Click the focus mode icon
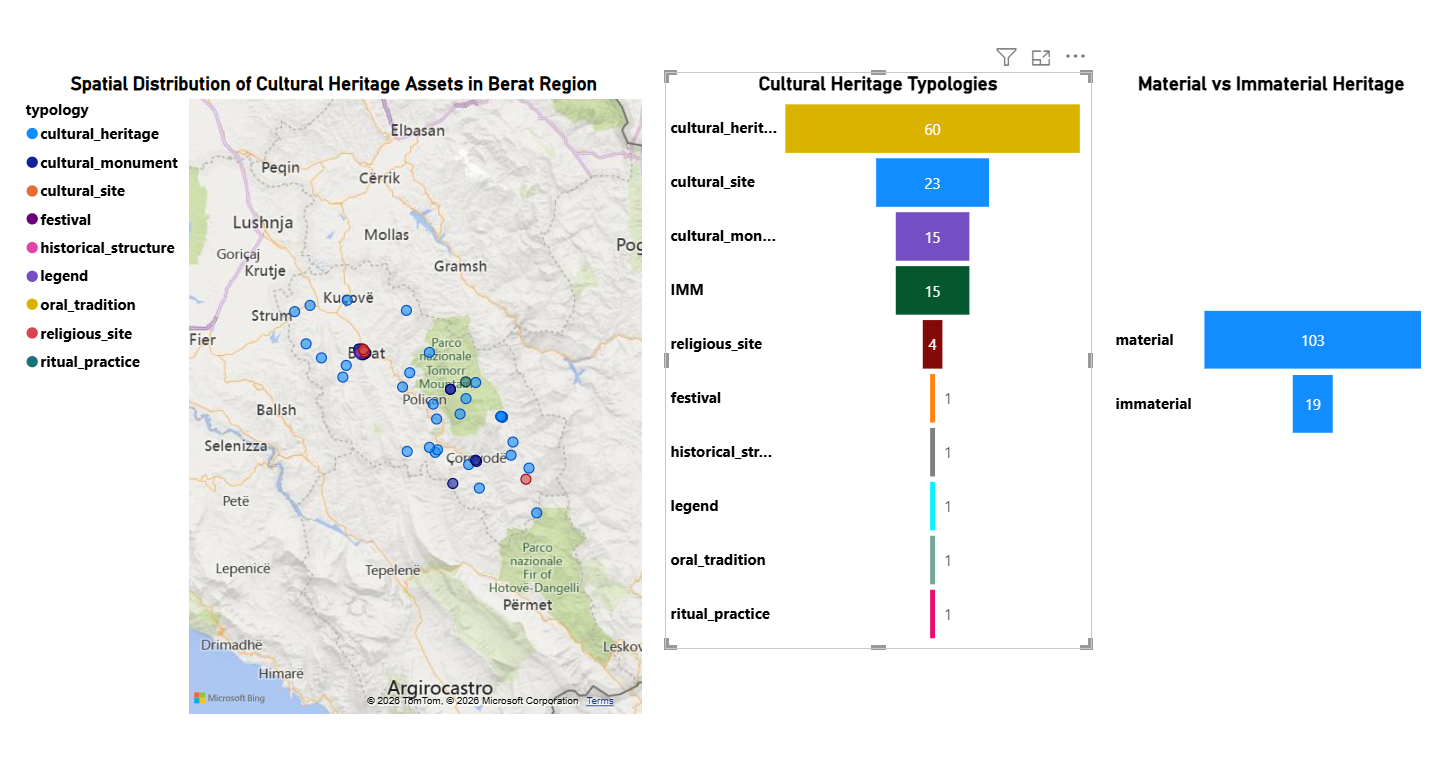Image resolution: width=1431 pixels, height=769 pixels. 1041,57
